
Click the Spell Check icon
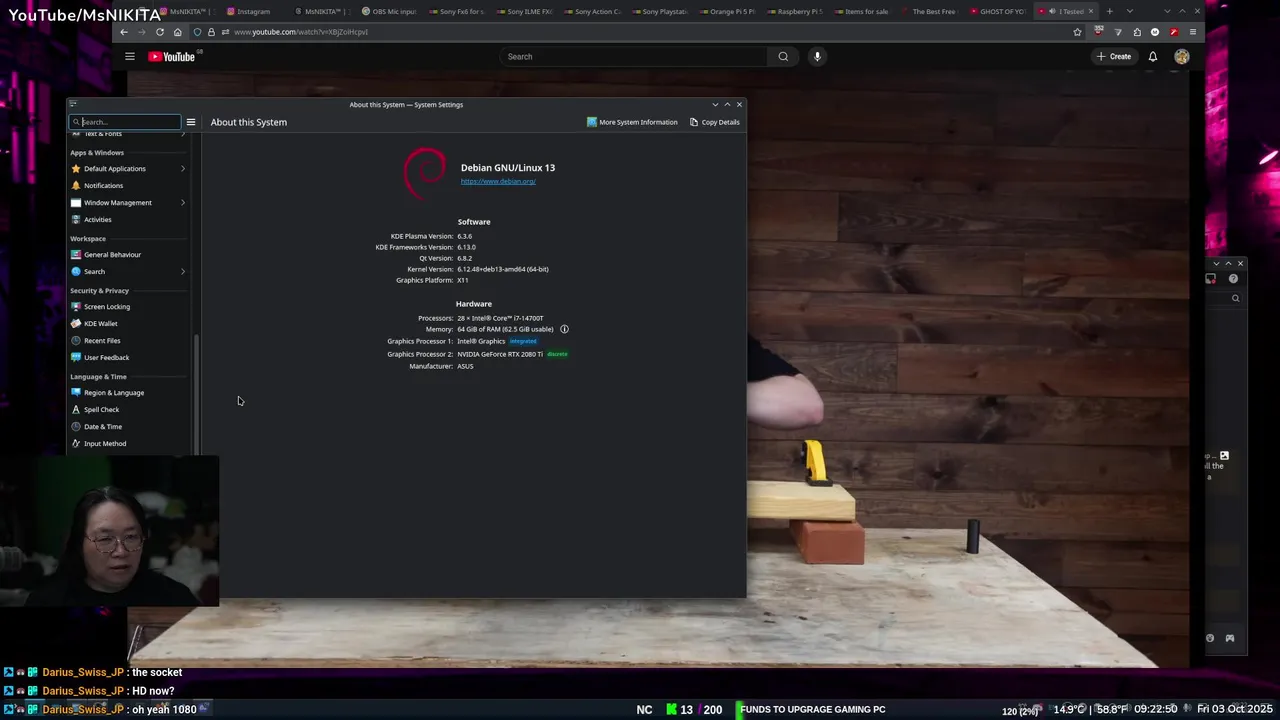click(x=76, y=410)
